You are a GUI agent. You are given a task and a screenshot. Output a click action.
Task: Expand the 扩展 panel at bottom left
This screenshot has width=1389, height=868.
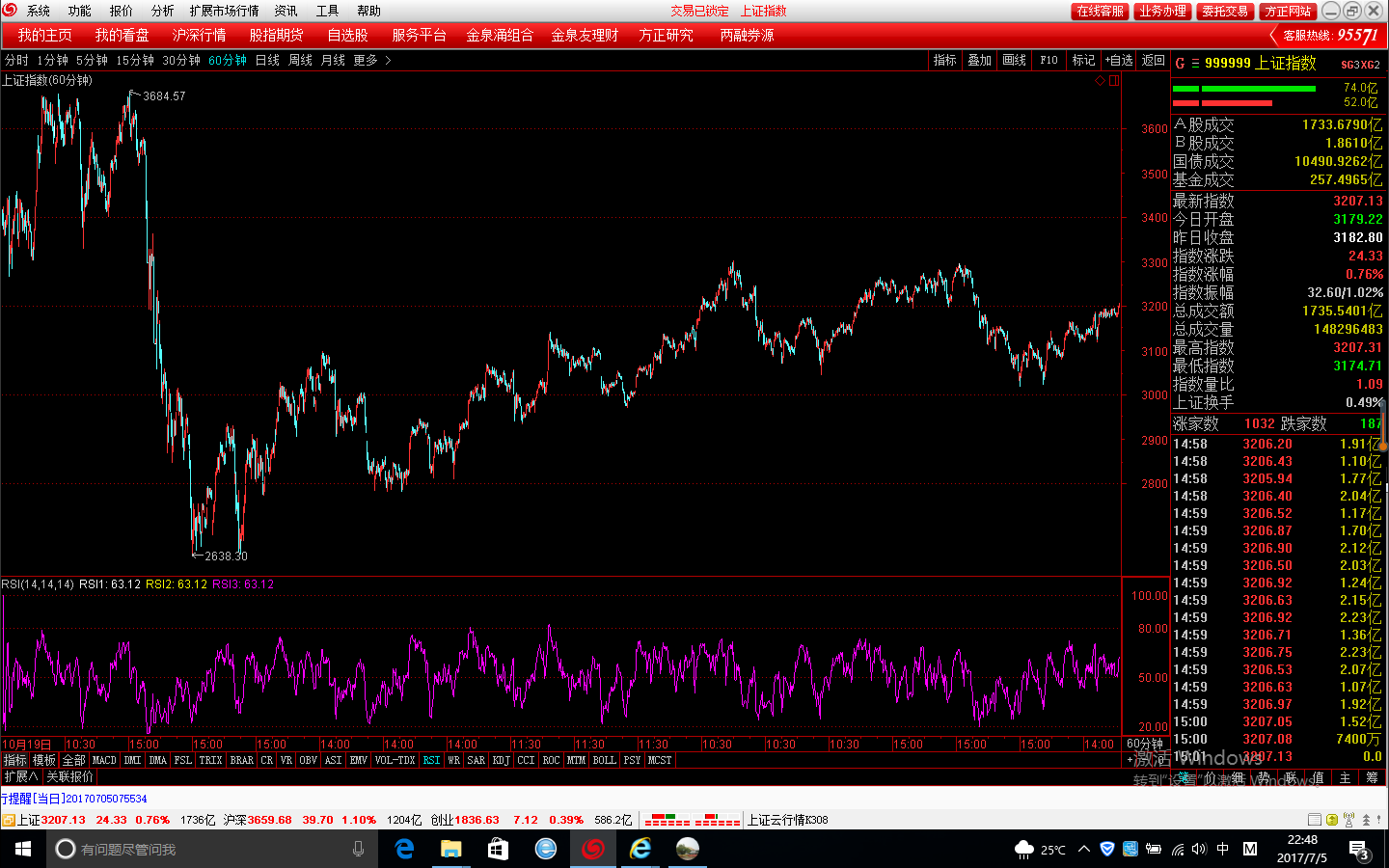(20, 776)
